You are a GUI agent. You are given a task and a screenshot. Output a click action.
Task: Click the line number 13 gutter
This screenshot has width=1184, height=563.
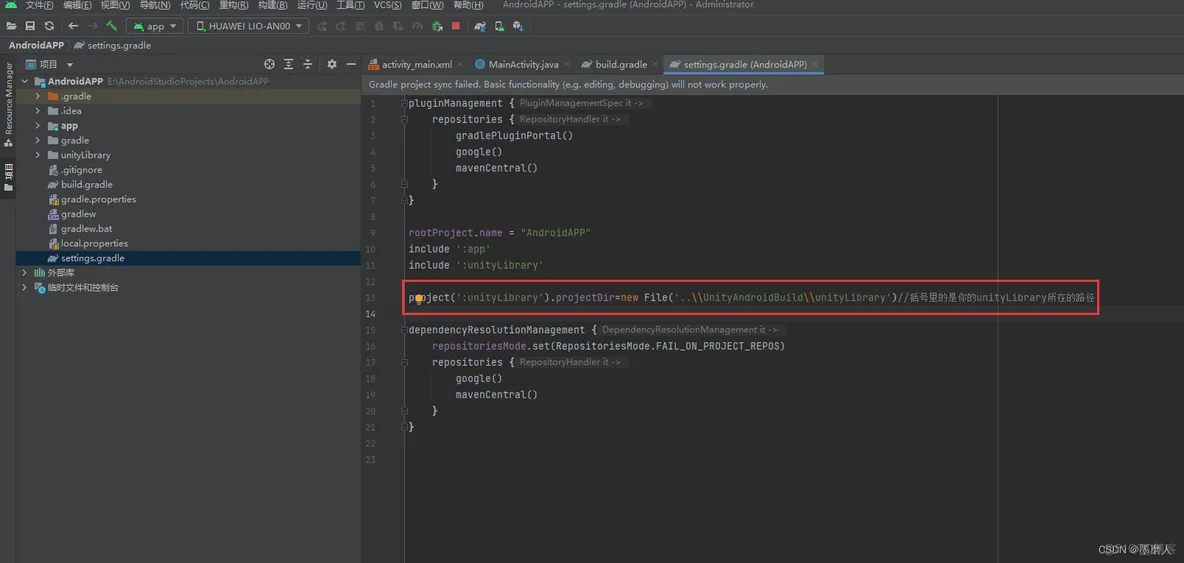coord(371,298)
